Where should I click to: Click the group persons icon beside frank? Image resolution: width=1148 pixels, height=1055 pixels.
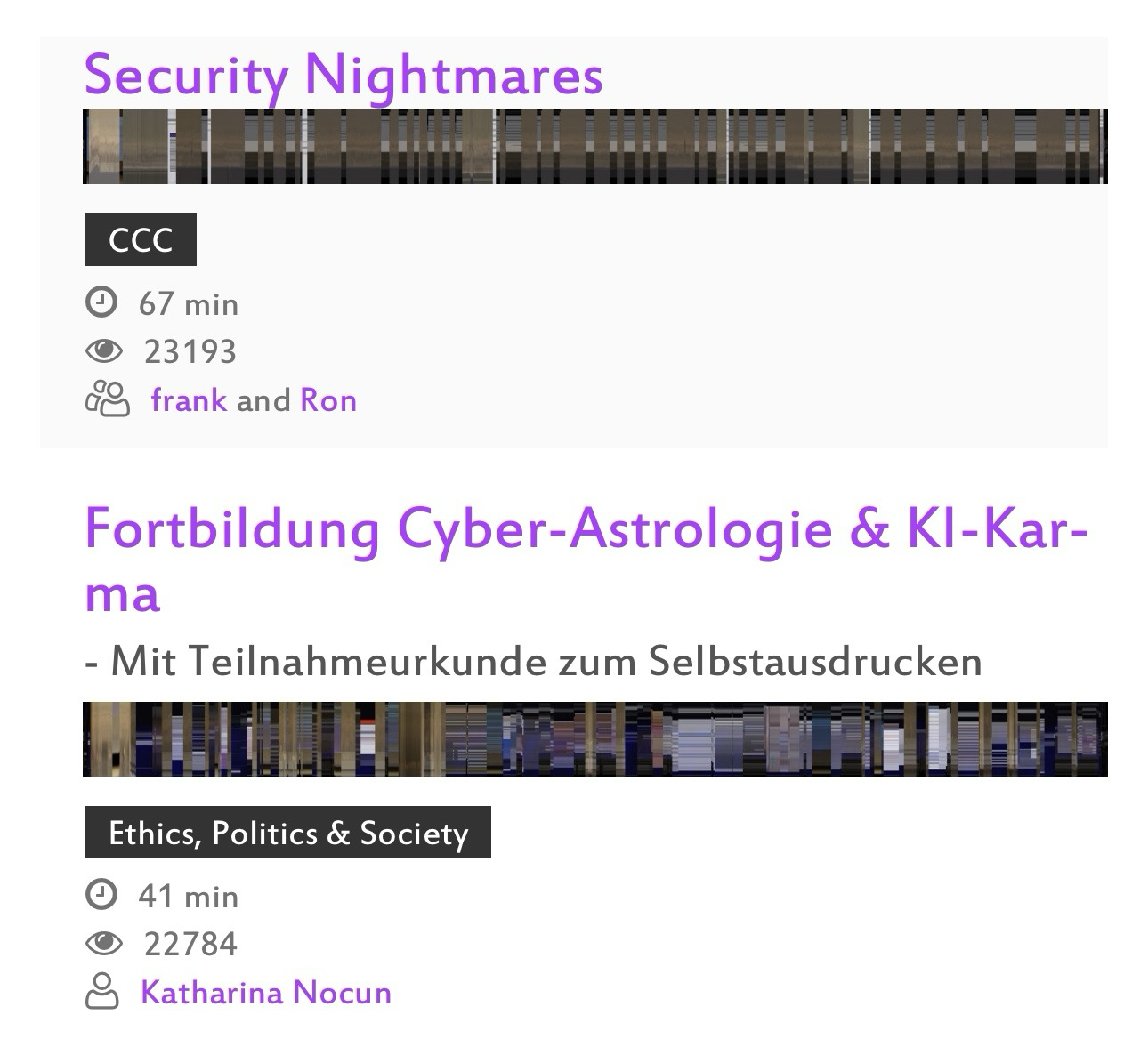tap(108, 399)
